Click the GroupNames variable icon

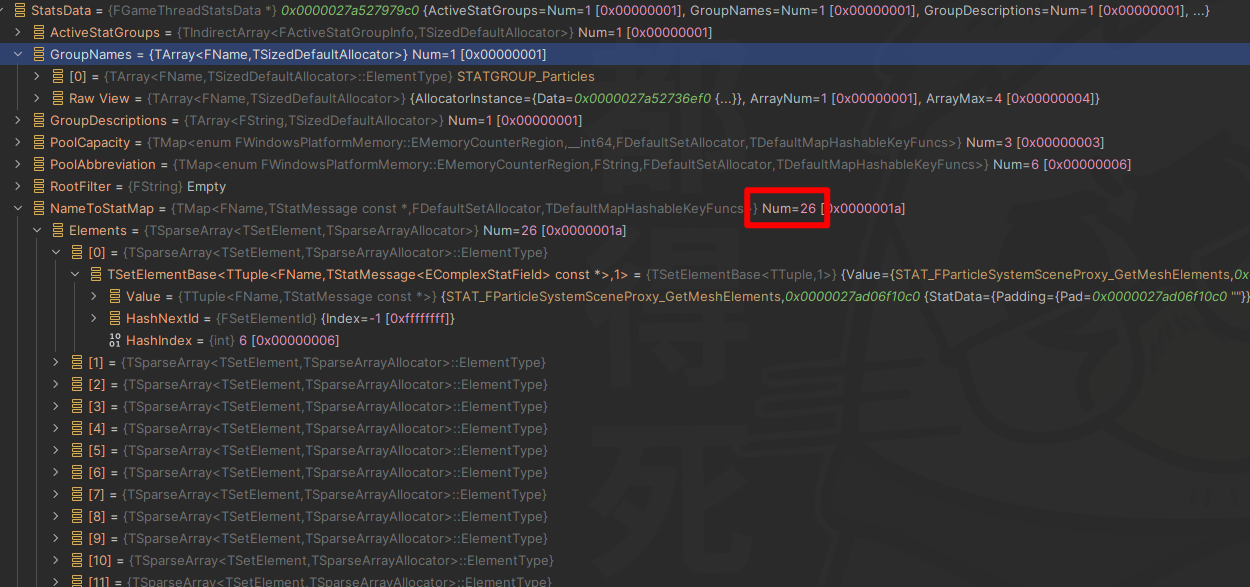[38, 54]
